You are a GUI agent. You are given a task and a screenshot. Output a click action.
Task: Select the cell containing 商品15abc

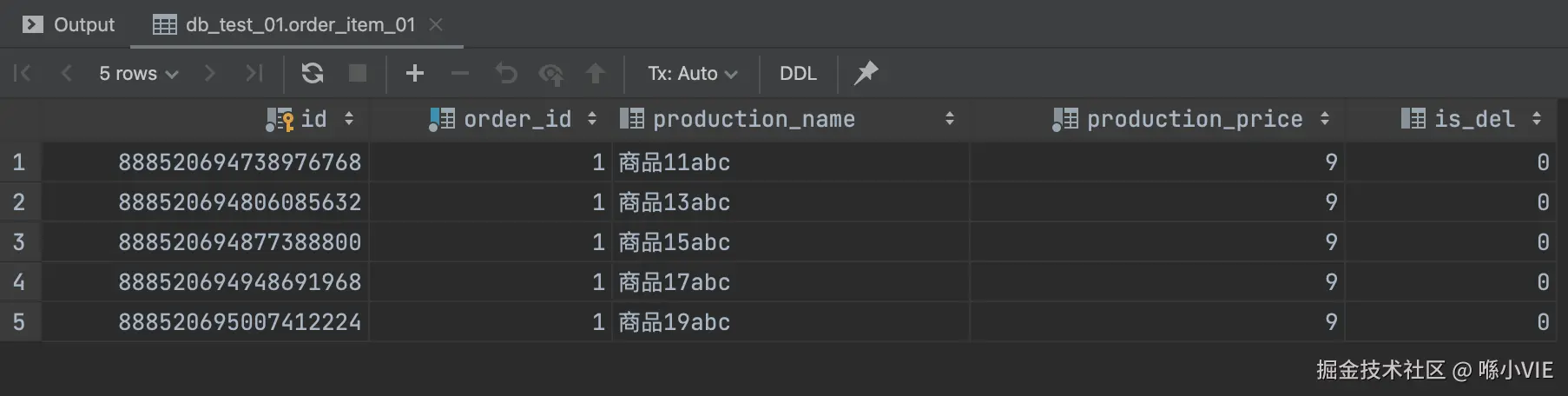tap(675, 242)
